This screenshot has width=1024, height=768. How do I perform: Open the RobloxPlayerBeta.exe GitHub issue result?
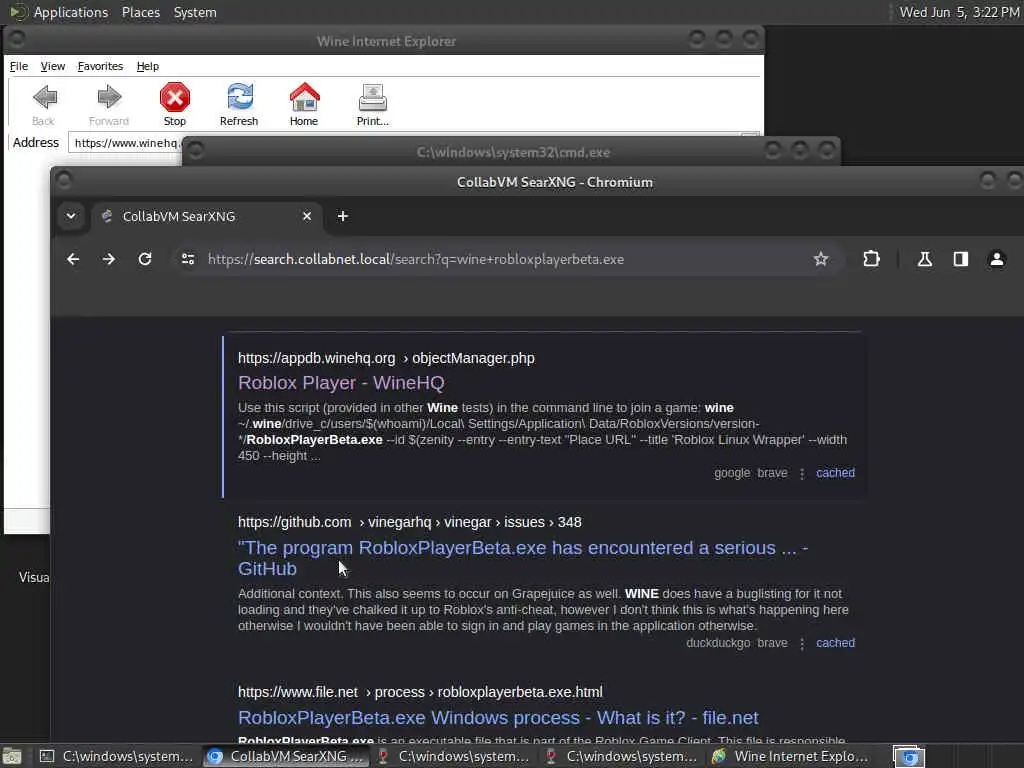pos(522,558)
